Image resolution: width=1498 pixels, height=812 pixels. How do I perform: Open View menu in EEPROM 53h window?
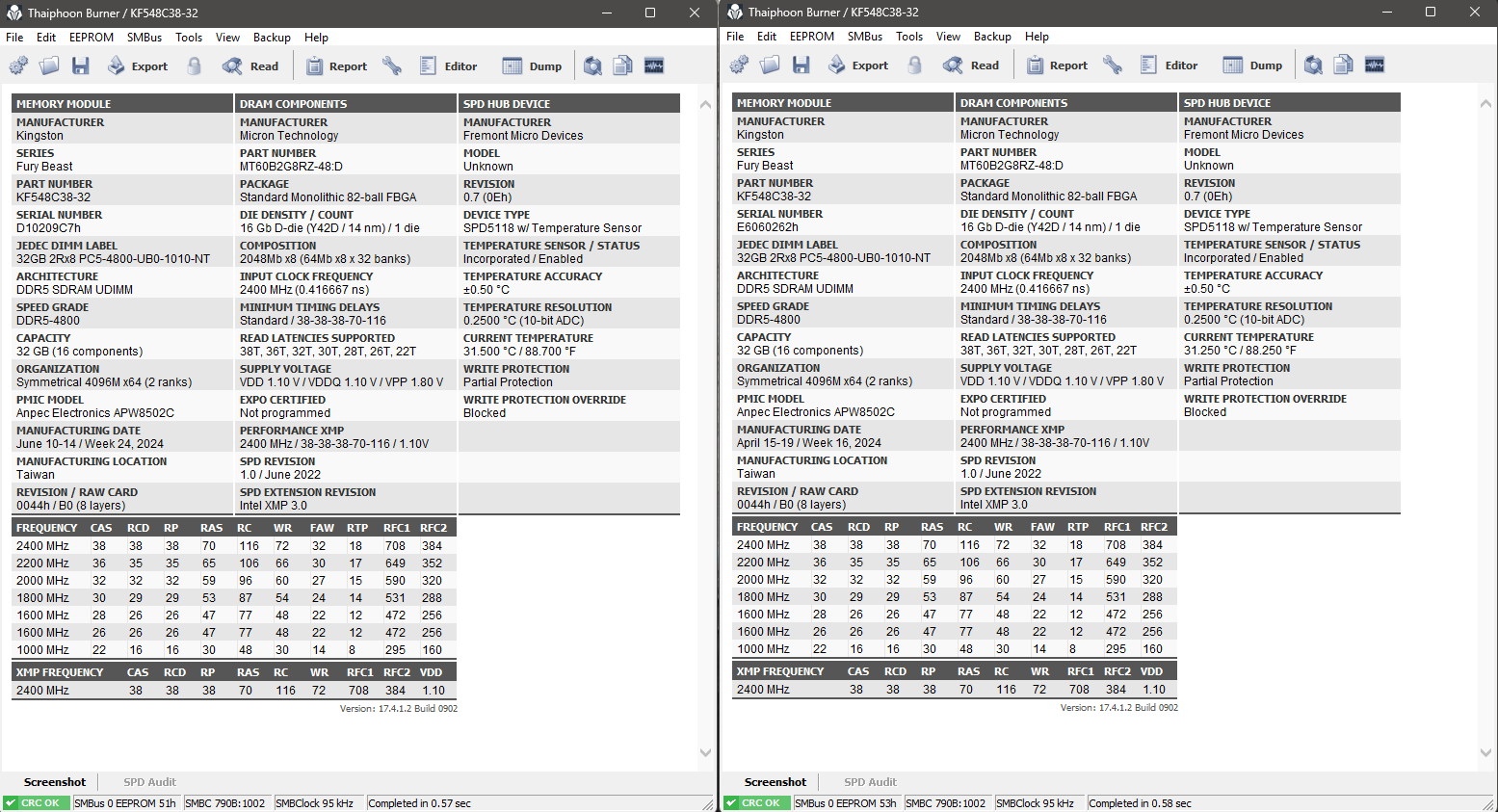click(949, 37)
